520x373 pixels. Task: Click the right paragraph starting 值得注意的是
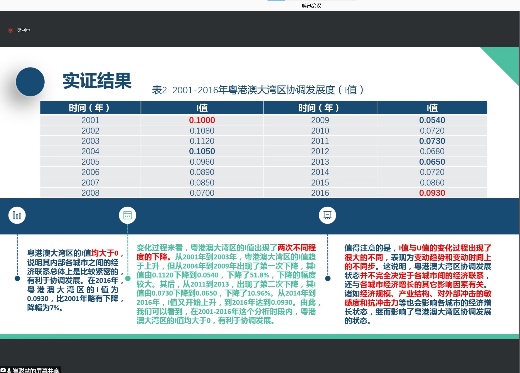418,284
